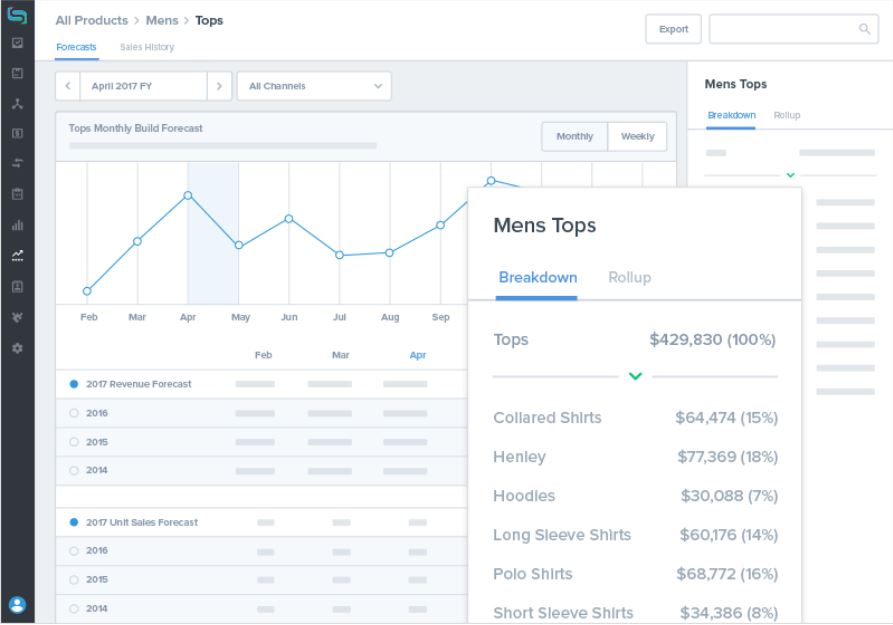
Task: Click the Hoodies breakdown row
Action: point(635,496)
